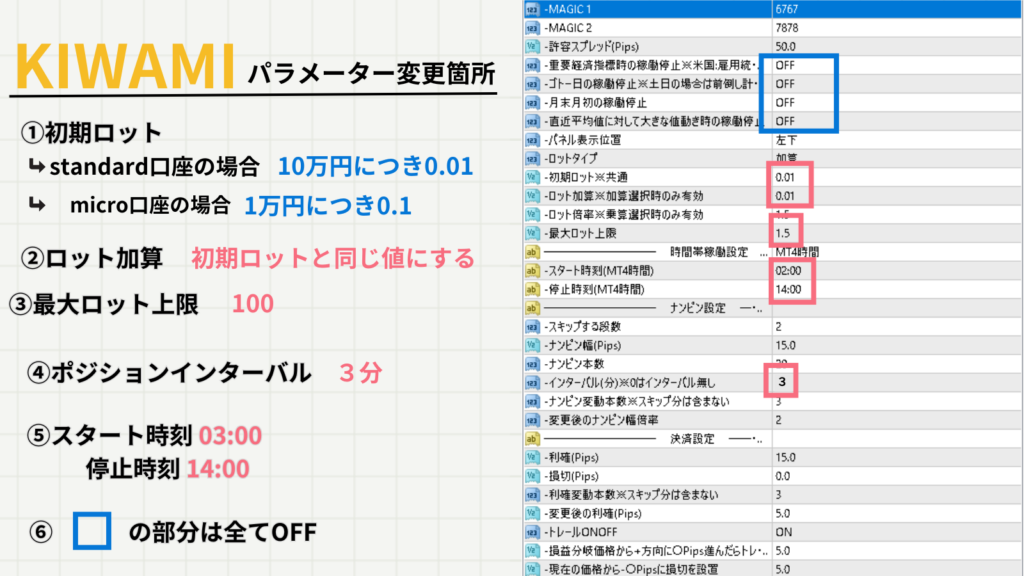Select the icon beside -ゴトー日の稼働停止 parameter

(x=532, y=84)
